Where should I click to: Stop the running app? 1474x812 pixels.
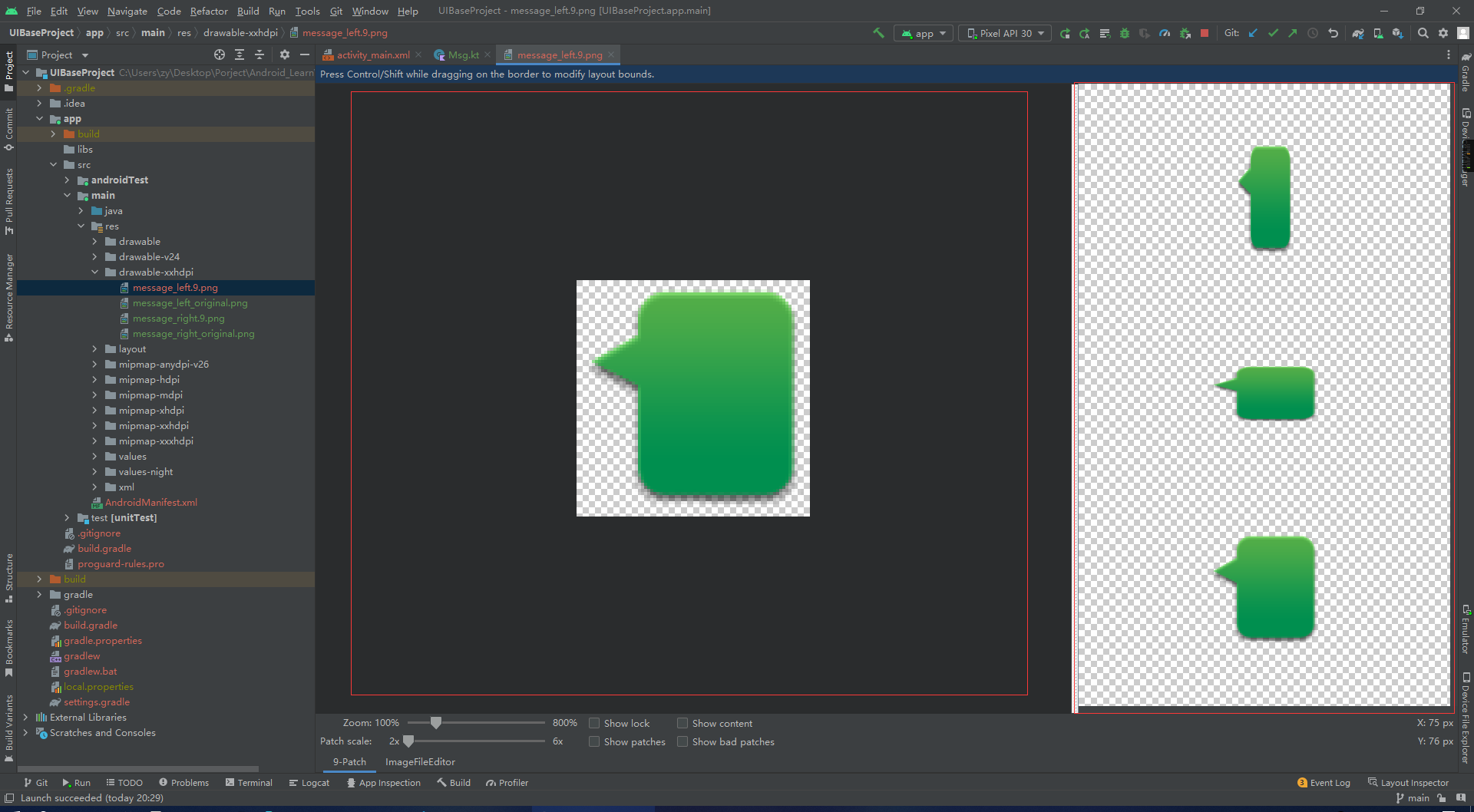coord(1205,33)
